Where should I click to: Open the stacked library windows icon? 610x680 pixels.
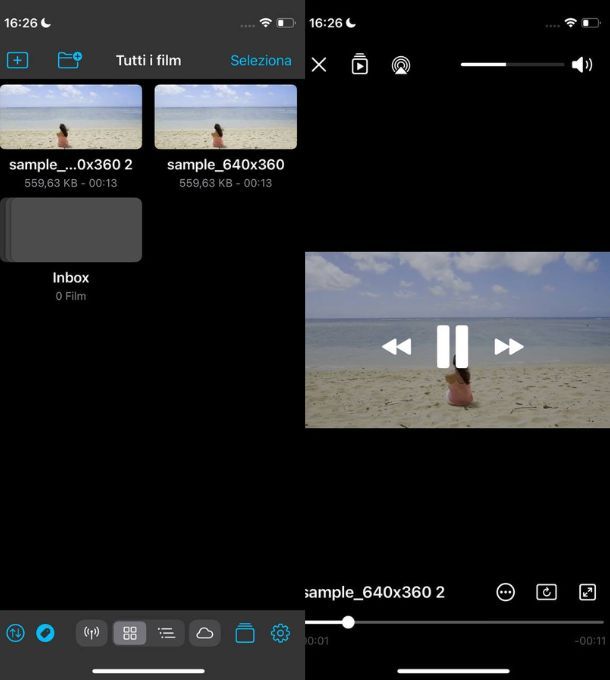pos(245,633)
